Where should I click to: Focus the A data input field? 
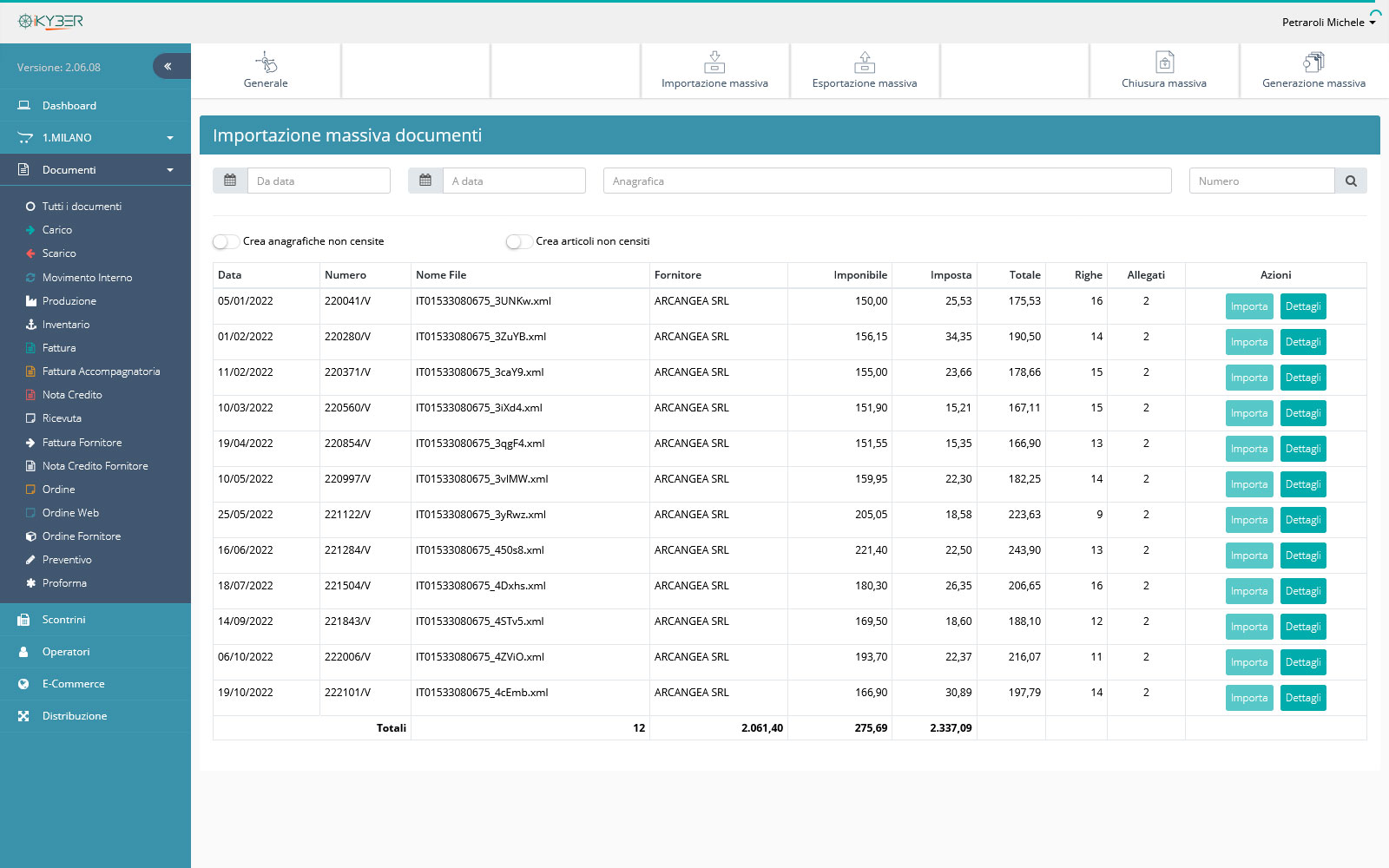[x=514, y=181]
